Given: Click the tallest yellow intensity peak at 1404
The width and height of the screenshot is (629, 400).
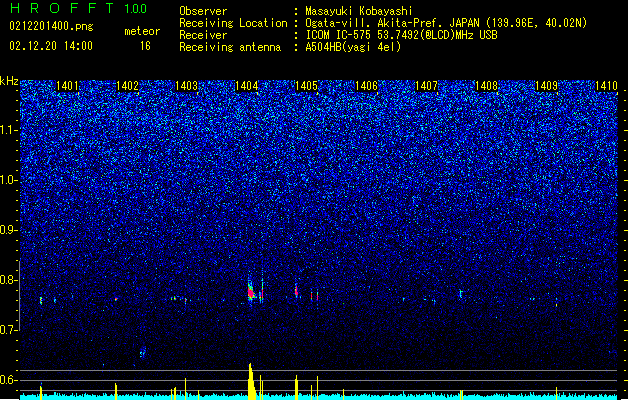Looking at the screenshot, I should point(251,381).
